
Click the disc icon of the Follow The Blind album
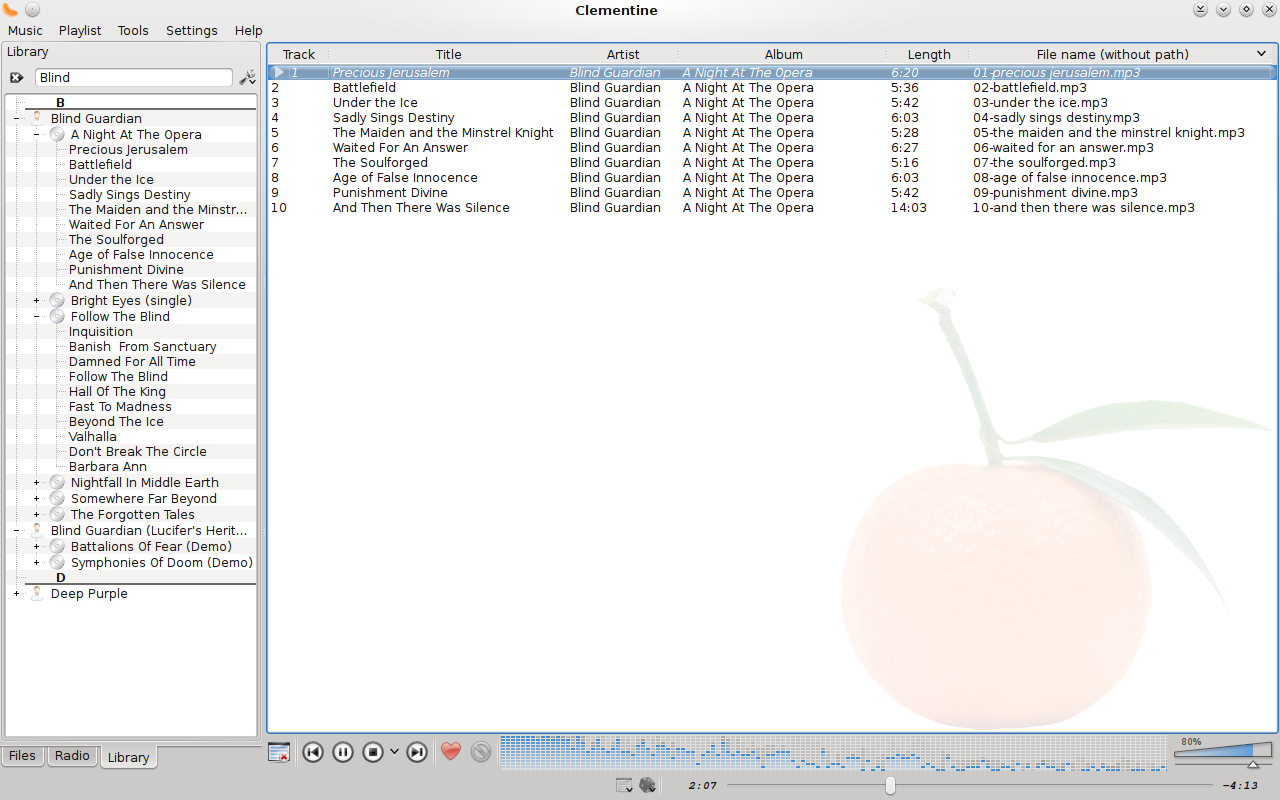click(57, 316)
